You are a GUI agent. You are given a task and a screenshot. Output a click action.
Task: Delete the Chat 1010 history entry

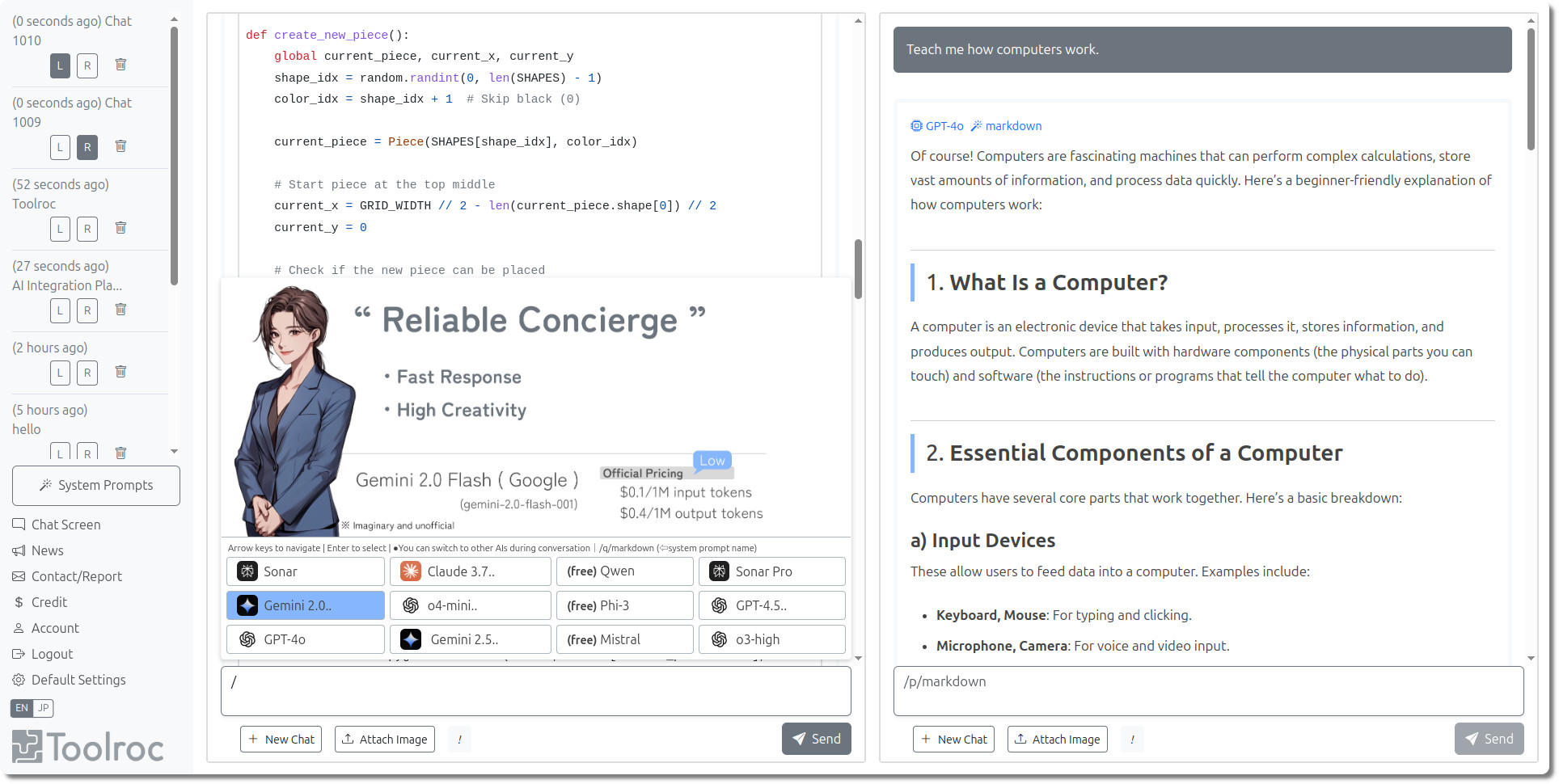tap(120, 65)
